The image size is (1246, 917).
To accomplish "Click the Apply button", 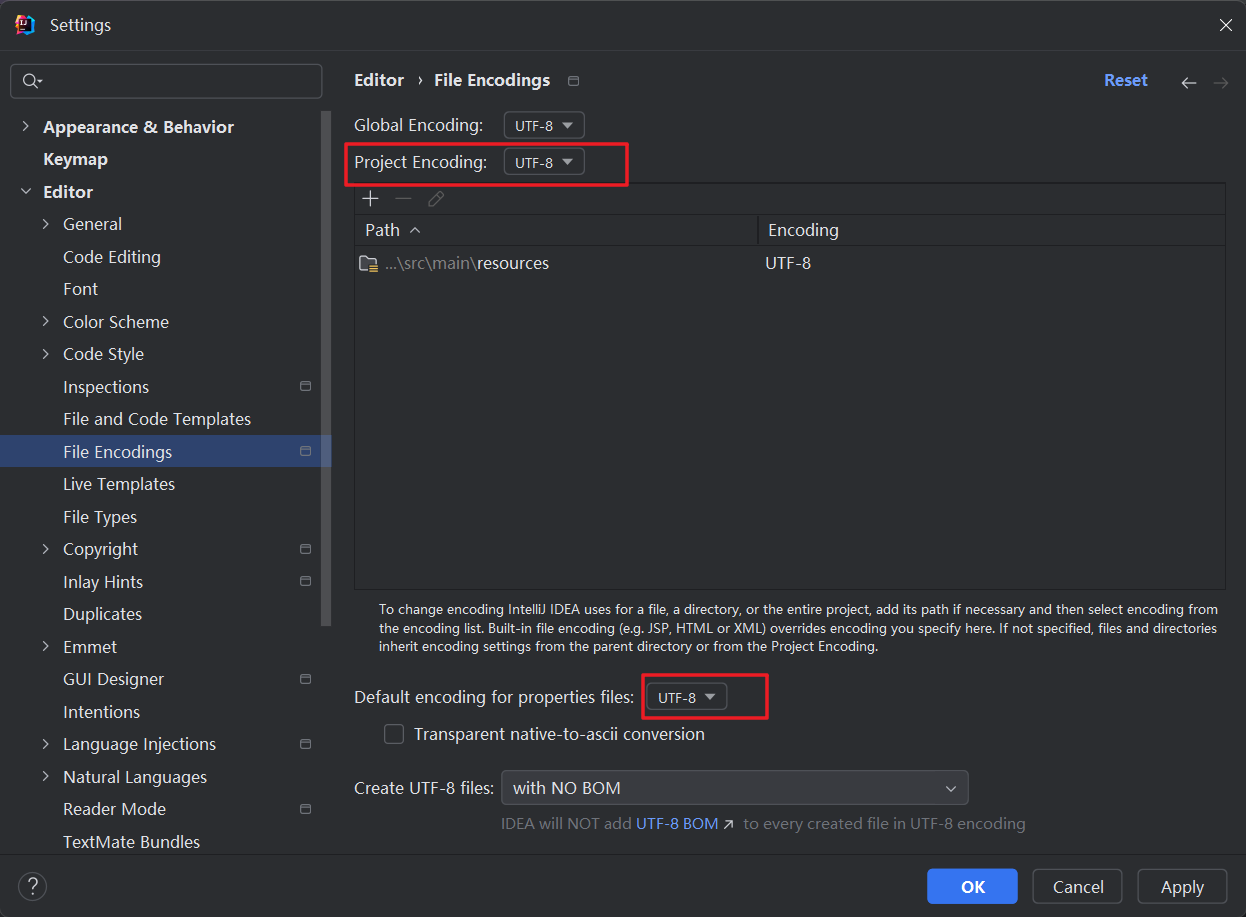I will pyautogui.click(x=1182, y=887).
